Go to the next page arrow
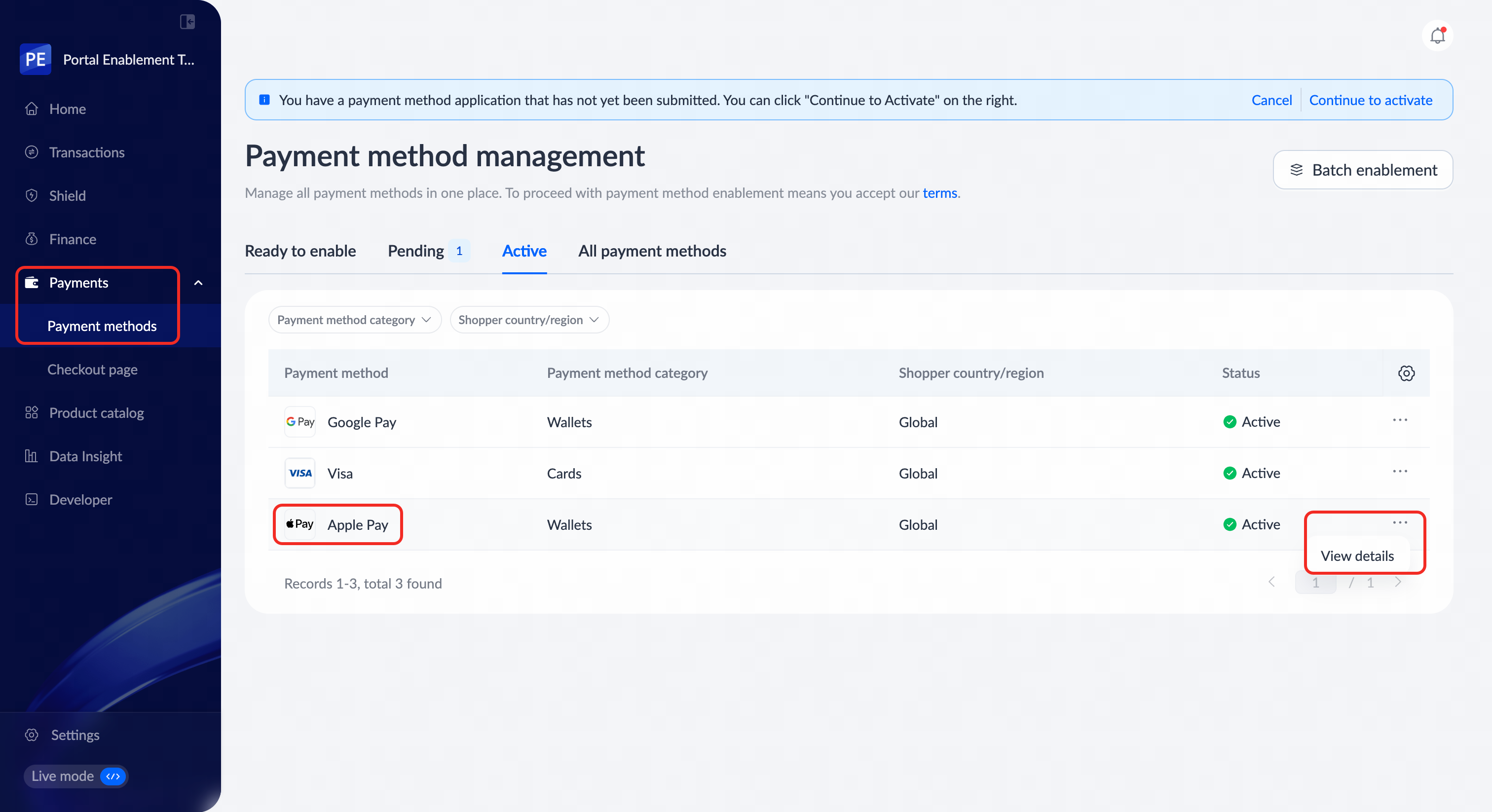The width and height of the screenshot is (1492, 812). 1398,583
